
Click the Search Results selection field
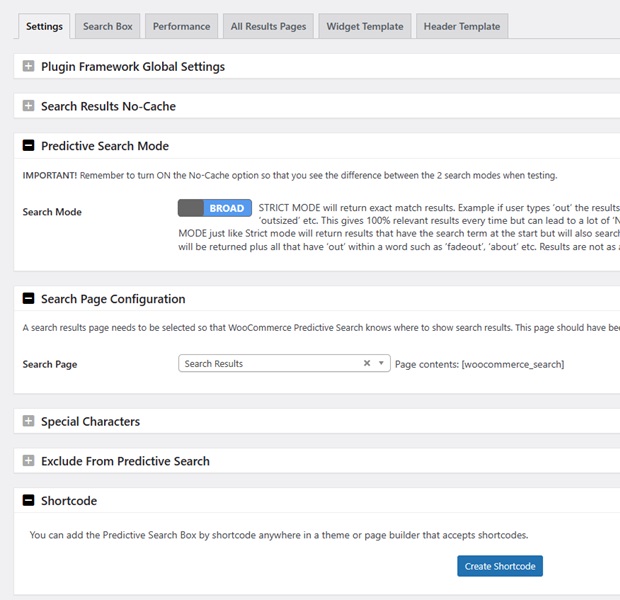tap(270, 364)
